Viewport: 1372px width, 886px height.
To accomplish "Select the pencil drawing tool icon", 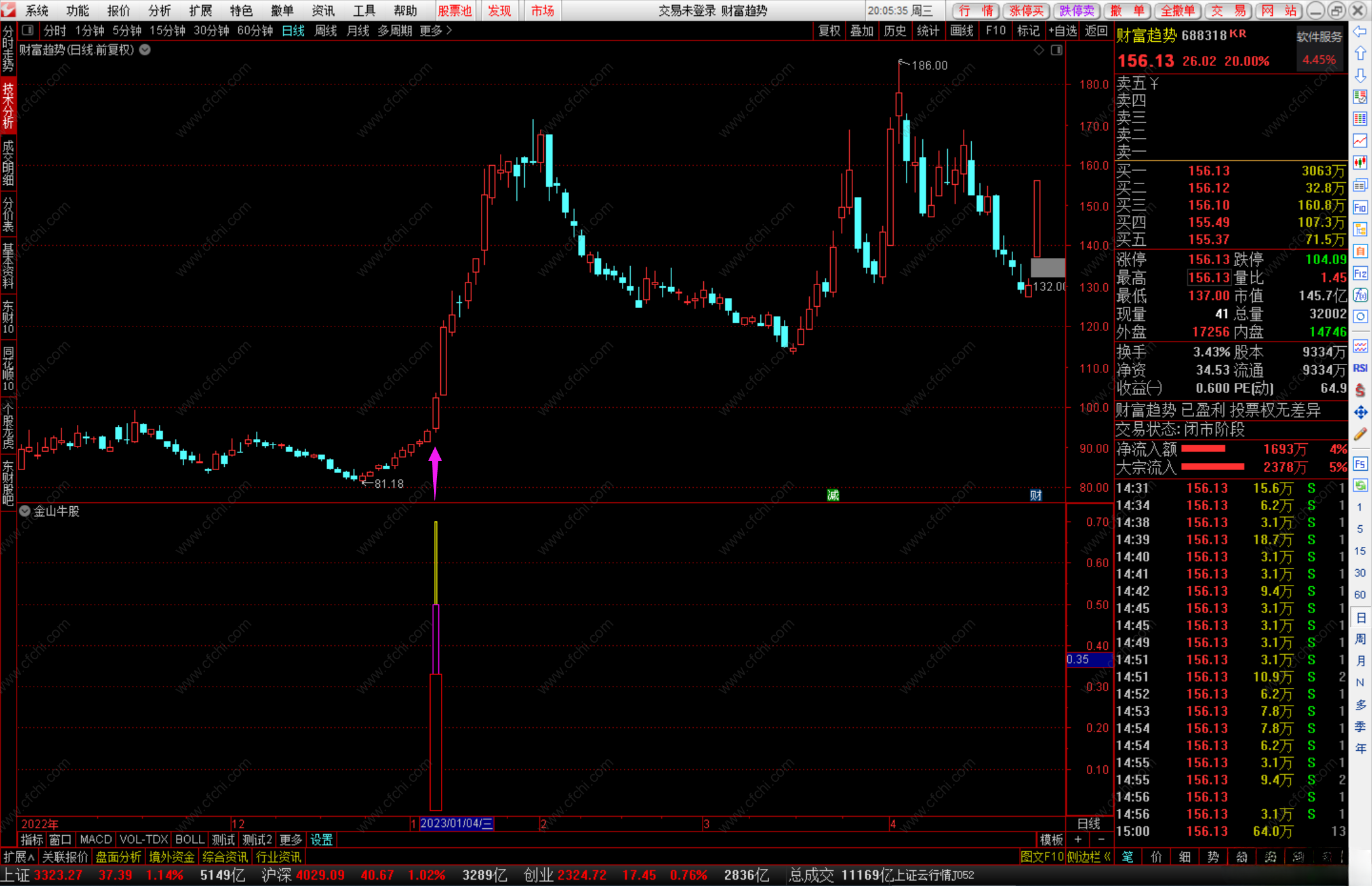I will 1360,435.
